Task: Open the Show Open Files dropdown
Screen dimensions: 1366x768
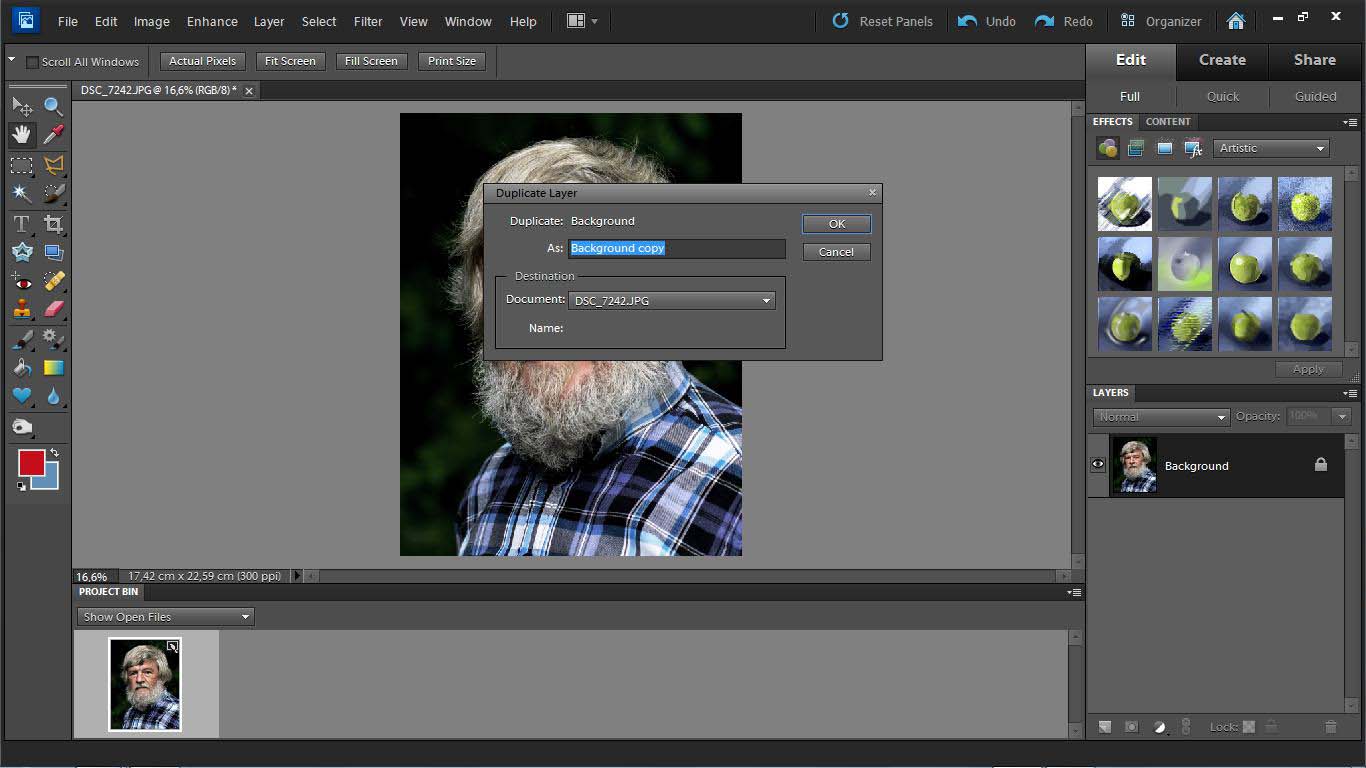Action: [x=165, y=617]
